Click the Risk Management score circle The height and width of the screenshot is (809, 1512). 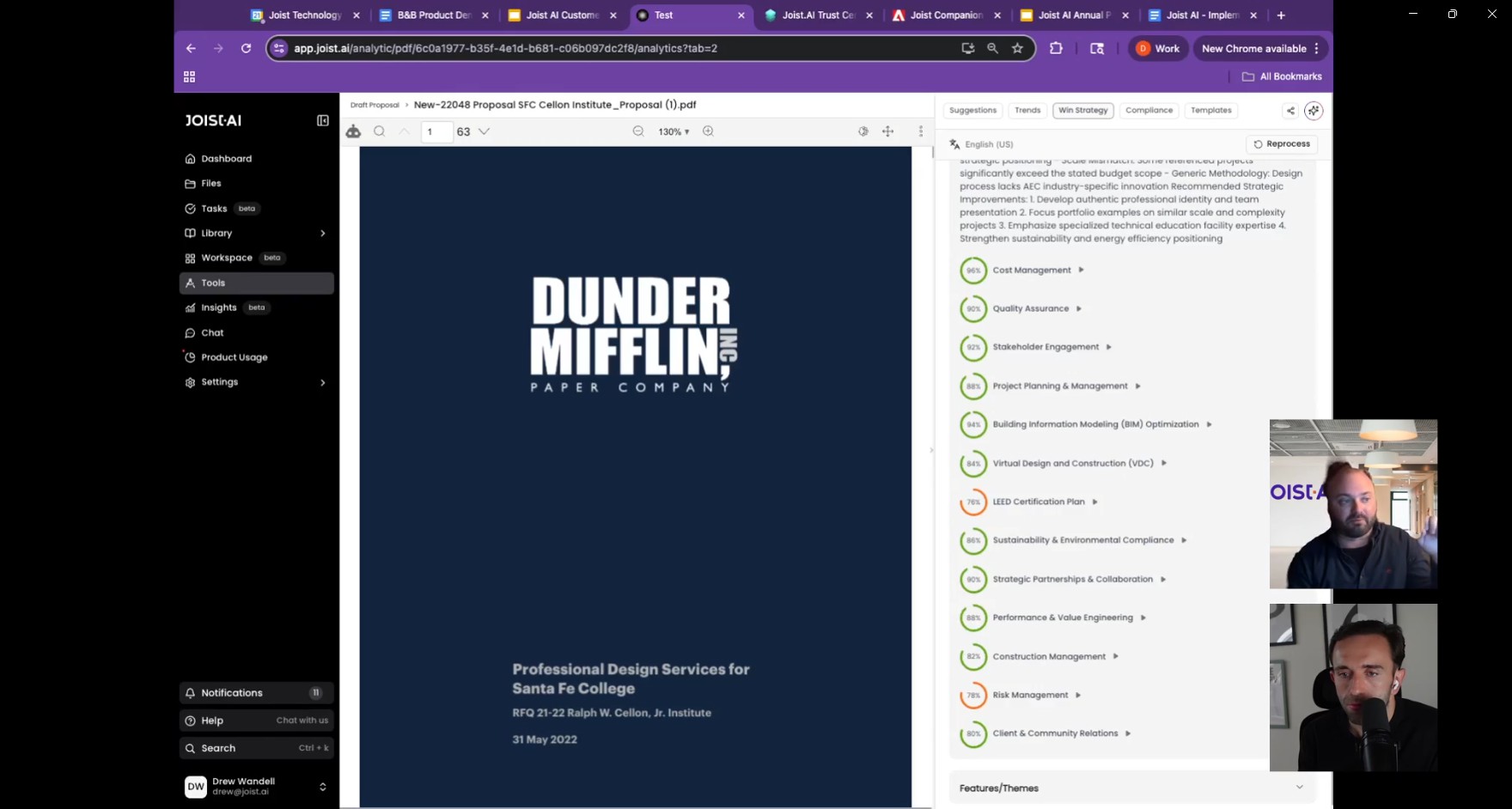pyautogui.click(x=973, y=696)
